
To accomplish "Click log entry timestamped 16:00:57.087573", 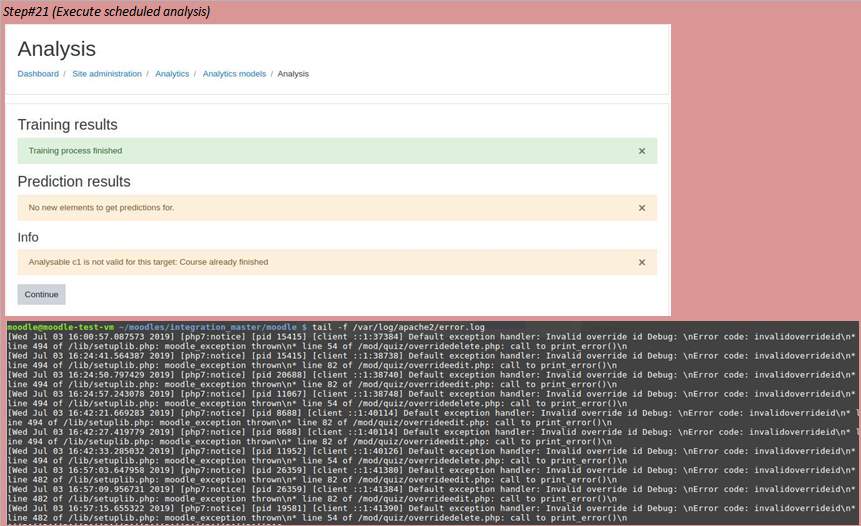I will (x=431, y=342).
